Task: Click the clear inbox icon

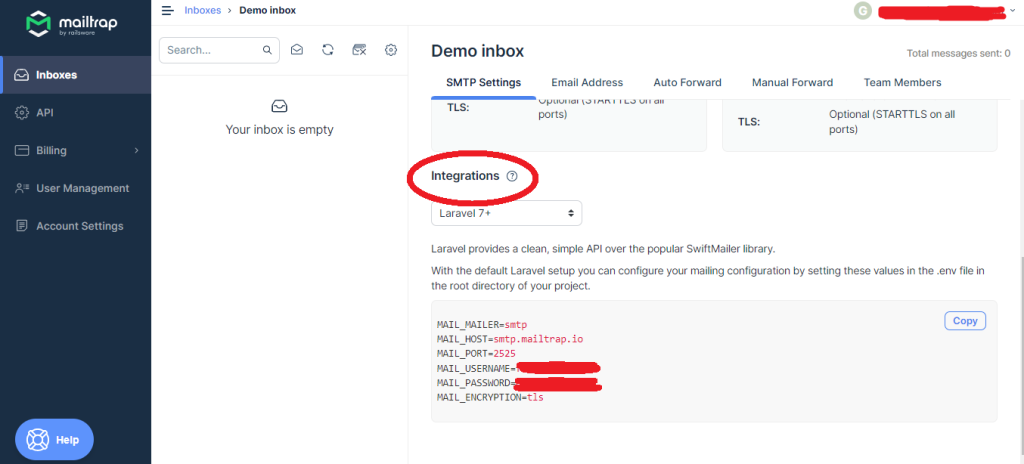Action: [x=359, y=50]
